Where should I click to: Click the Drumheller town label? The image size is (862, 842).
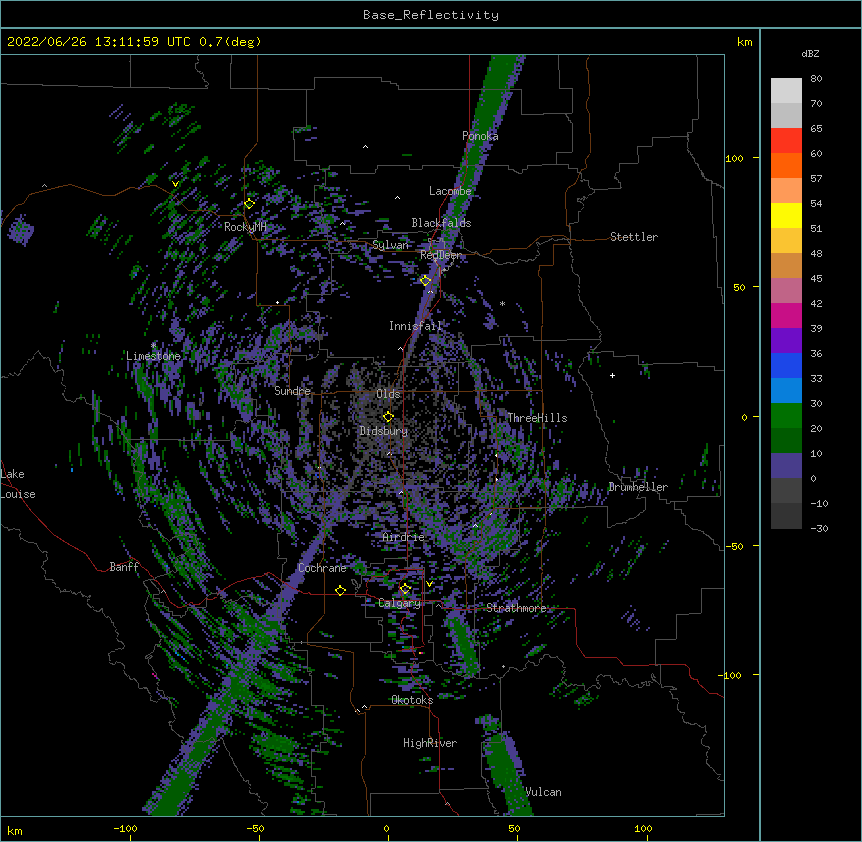tap(638, 487)
